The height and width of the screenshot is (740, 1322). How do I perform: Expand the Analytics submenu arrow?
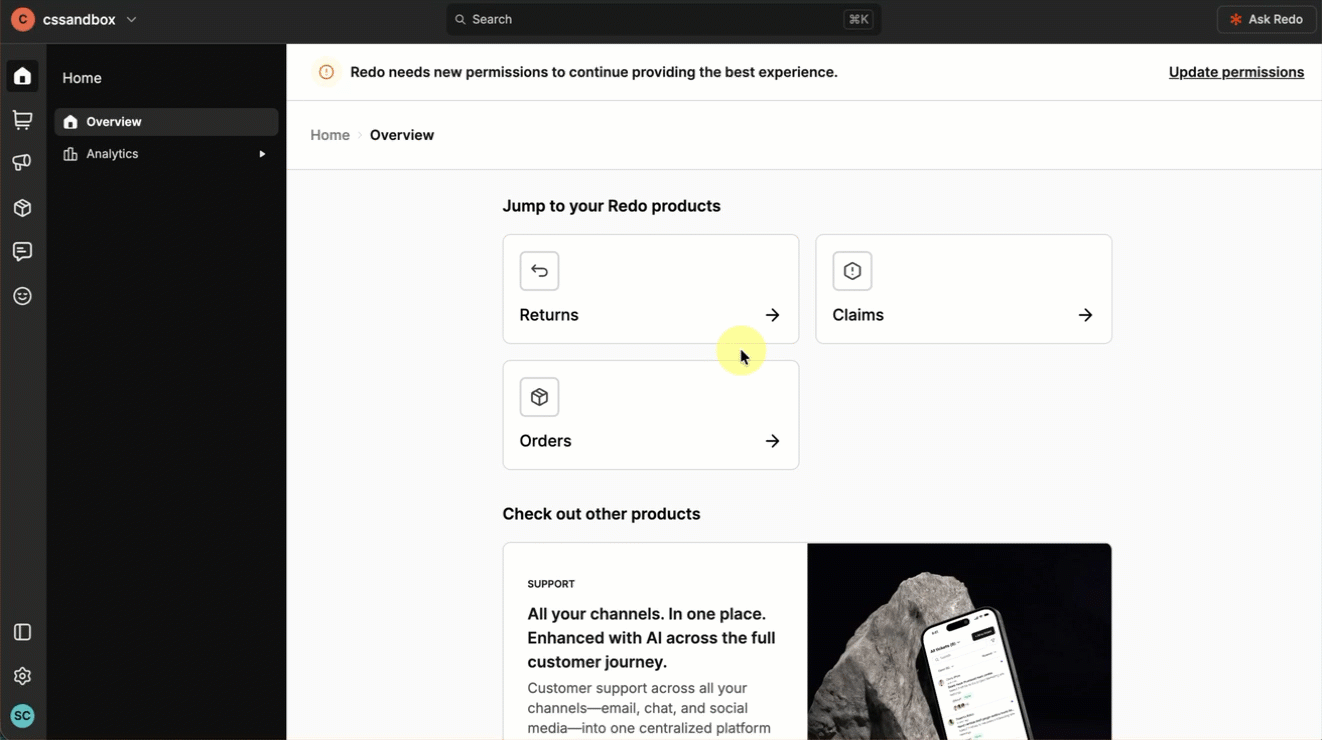click(x=262, y=154)
